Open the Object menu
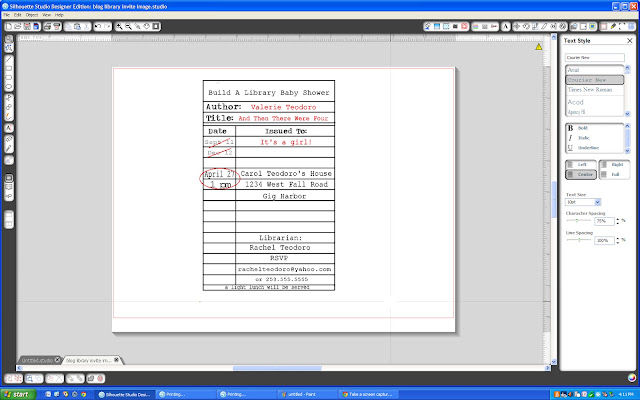 pyautogui.click(x=32, y=15)
